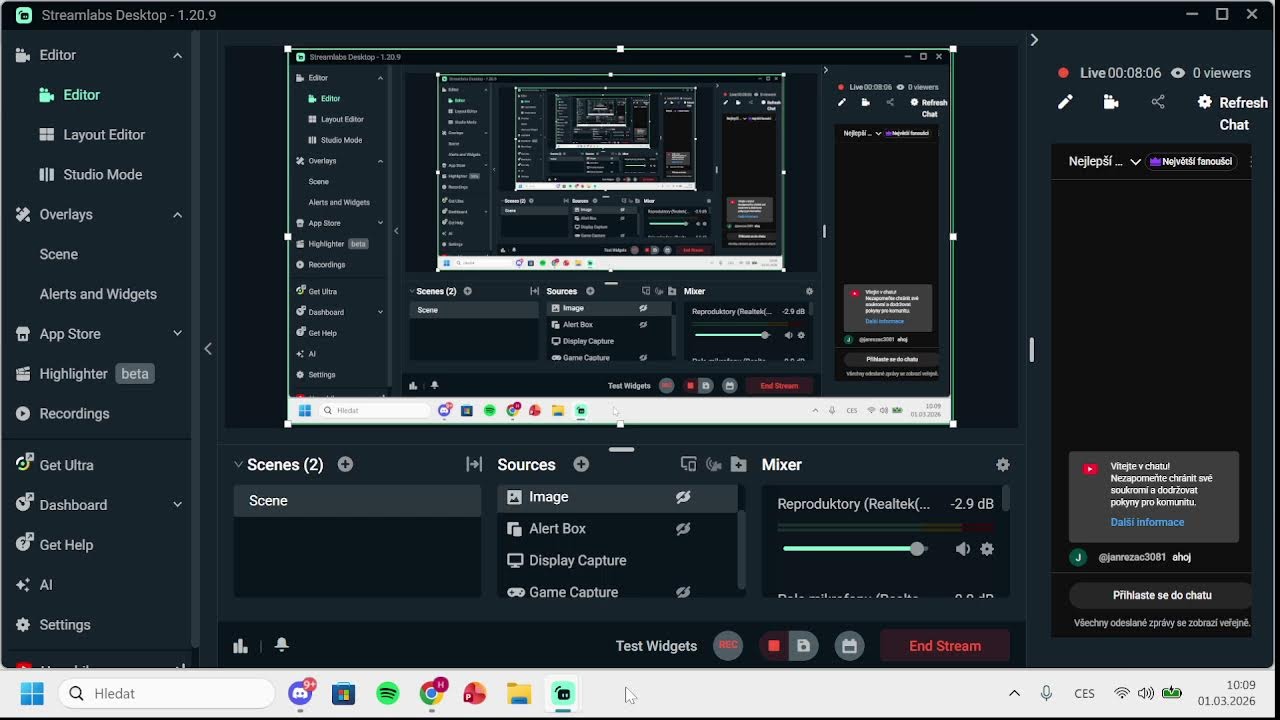The height and width of the screenshot is (720, 1280).
Task: Open stream schedule calendar icon
Action: pyautogui.click(x=849, y=646)
